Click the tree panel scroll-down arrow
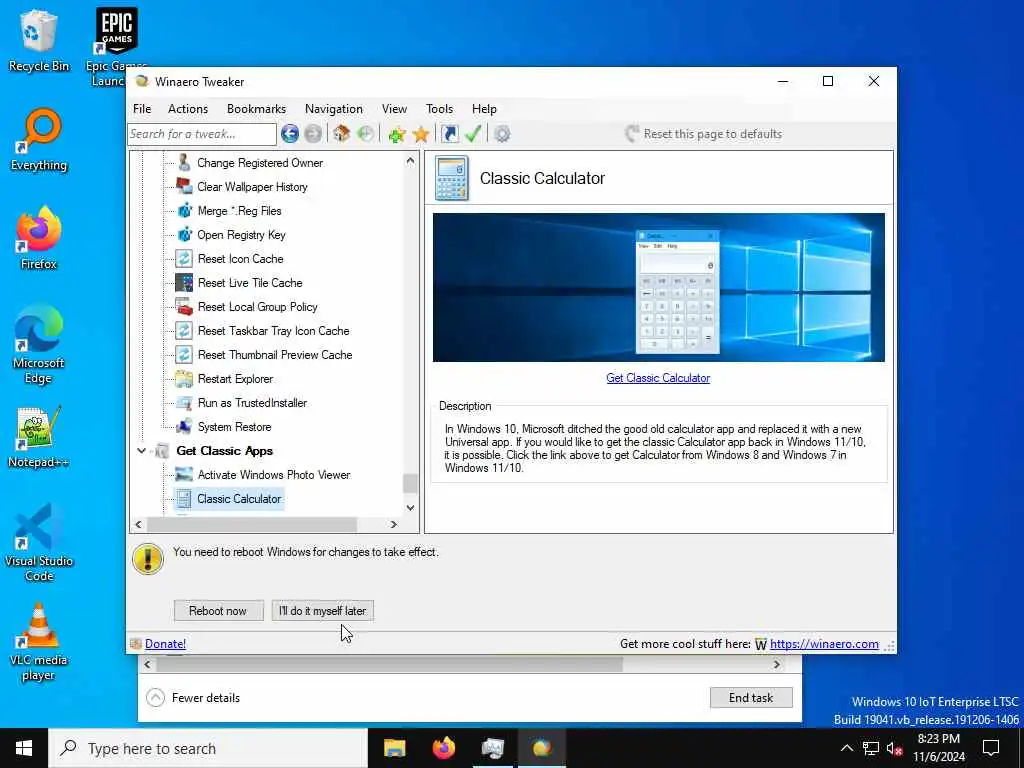 click(x=410, y=507)
